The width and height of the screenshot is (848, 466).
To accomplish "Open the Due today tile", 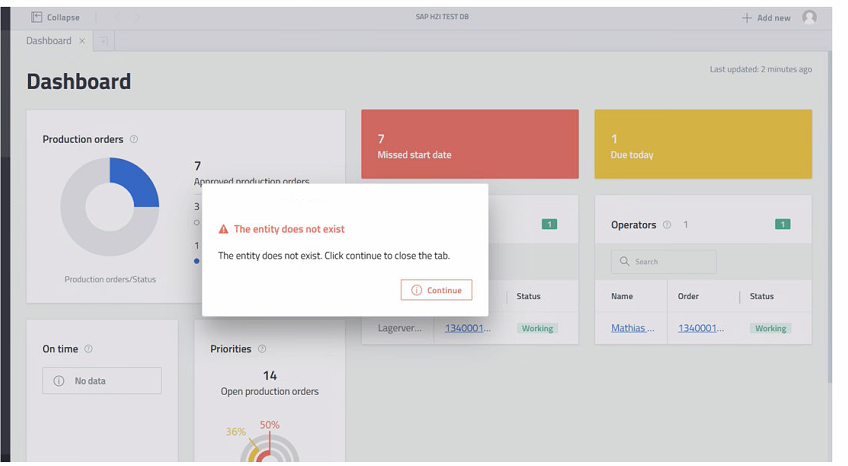I will point(703,144).
